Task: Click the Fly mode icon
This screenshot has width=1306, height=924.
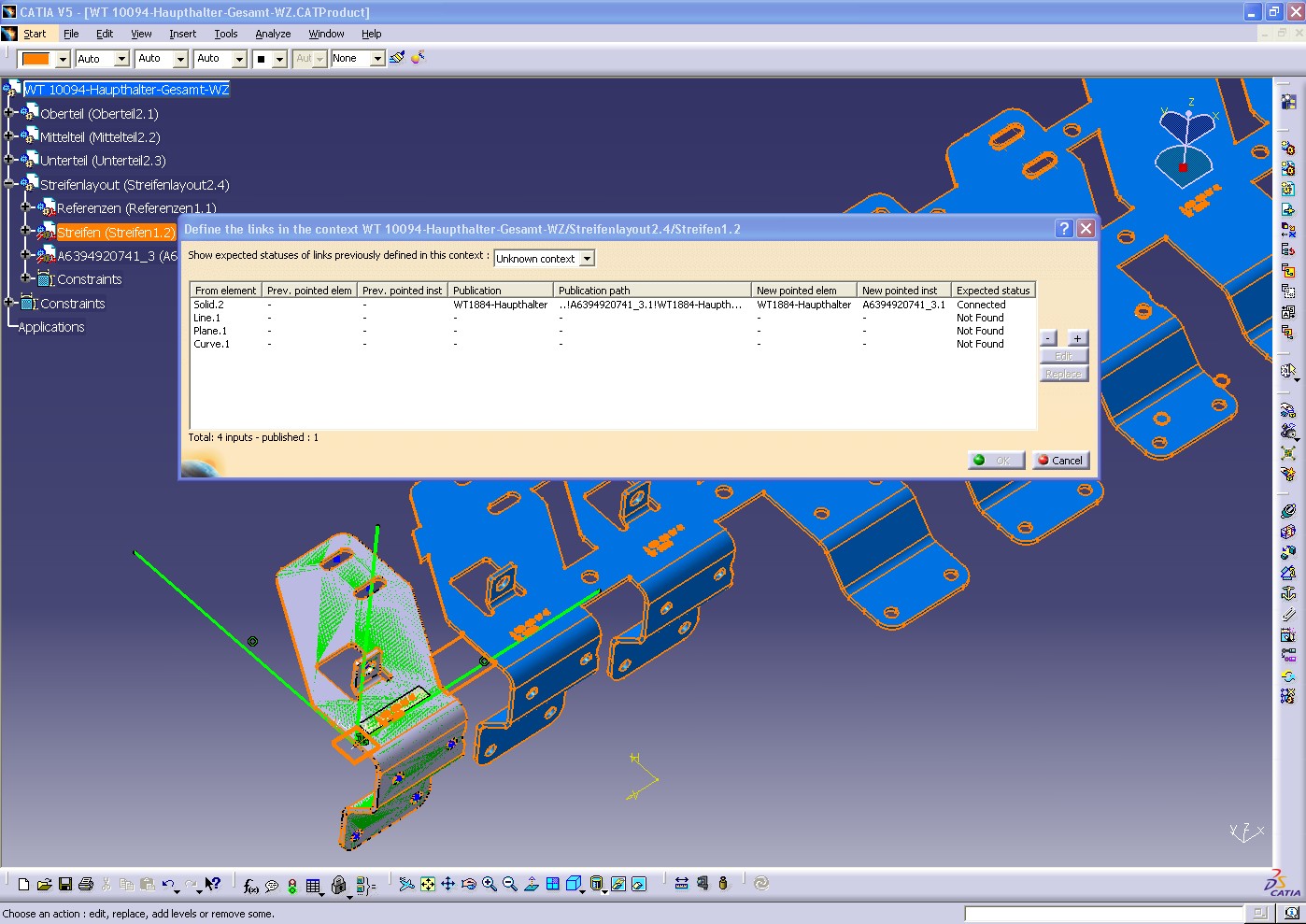Action: [x=406, y=884]
